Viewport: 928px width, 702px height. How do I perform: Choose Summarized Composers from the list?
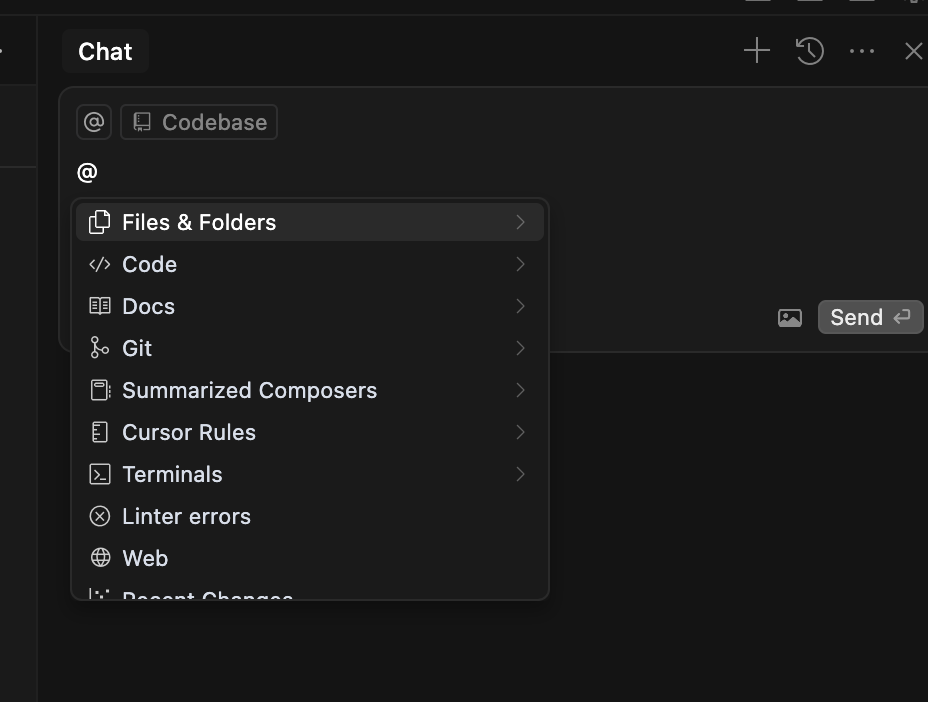coord(249,390)
